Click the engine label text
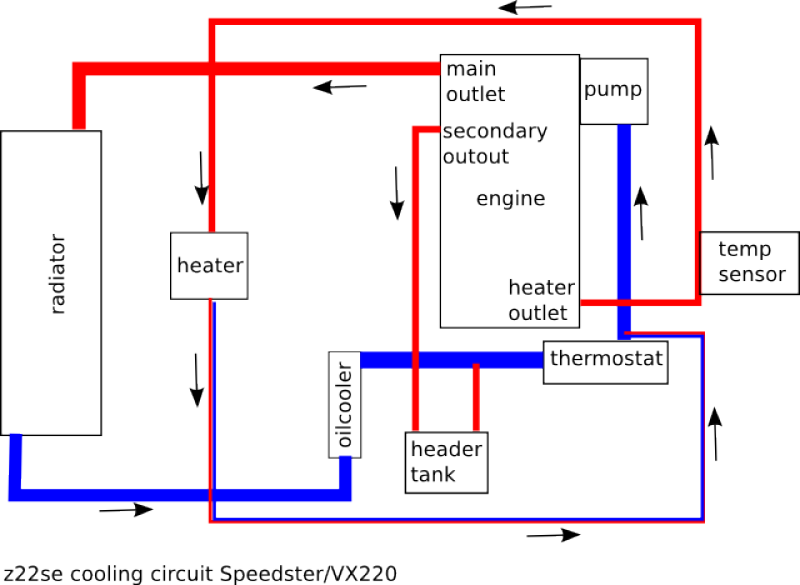The image size is (800, 585). click(x=510, y=199)
